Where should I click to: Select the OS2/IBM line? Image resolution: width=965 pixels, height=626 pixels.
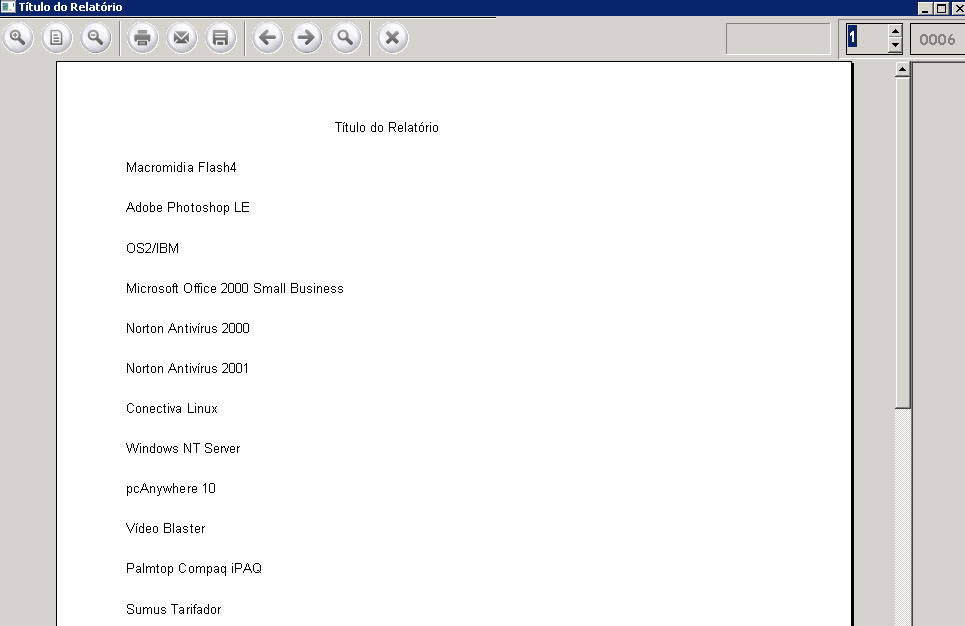coord(153,248)
